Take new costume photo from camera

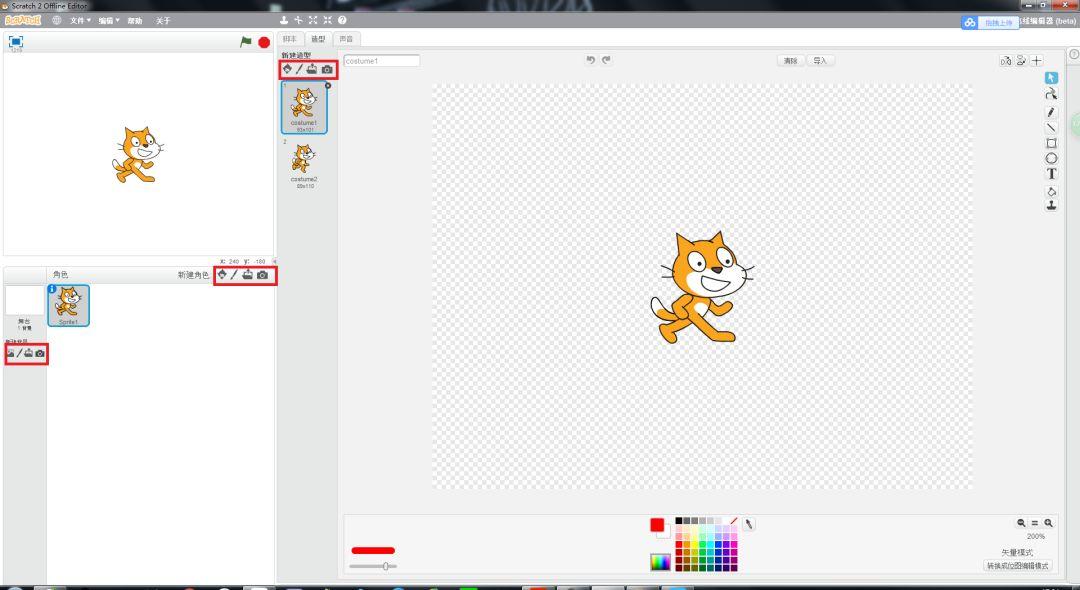coord(327,69)
